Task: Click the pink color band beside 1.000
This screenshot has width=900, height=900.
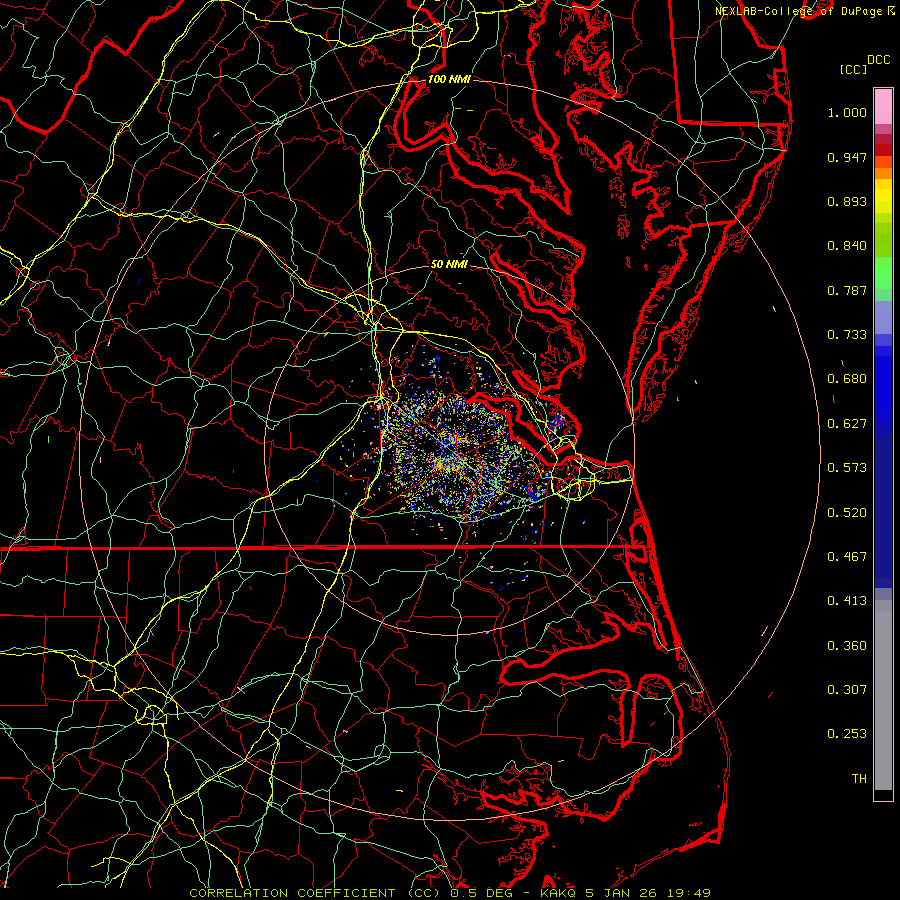Action: [x=883, y=107]
